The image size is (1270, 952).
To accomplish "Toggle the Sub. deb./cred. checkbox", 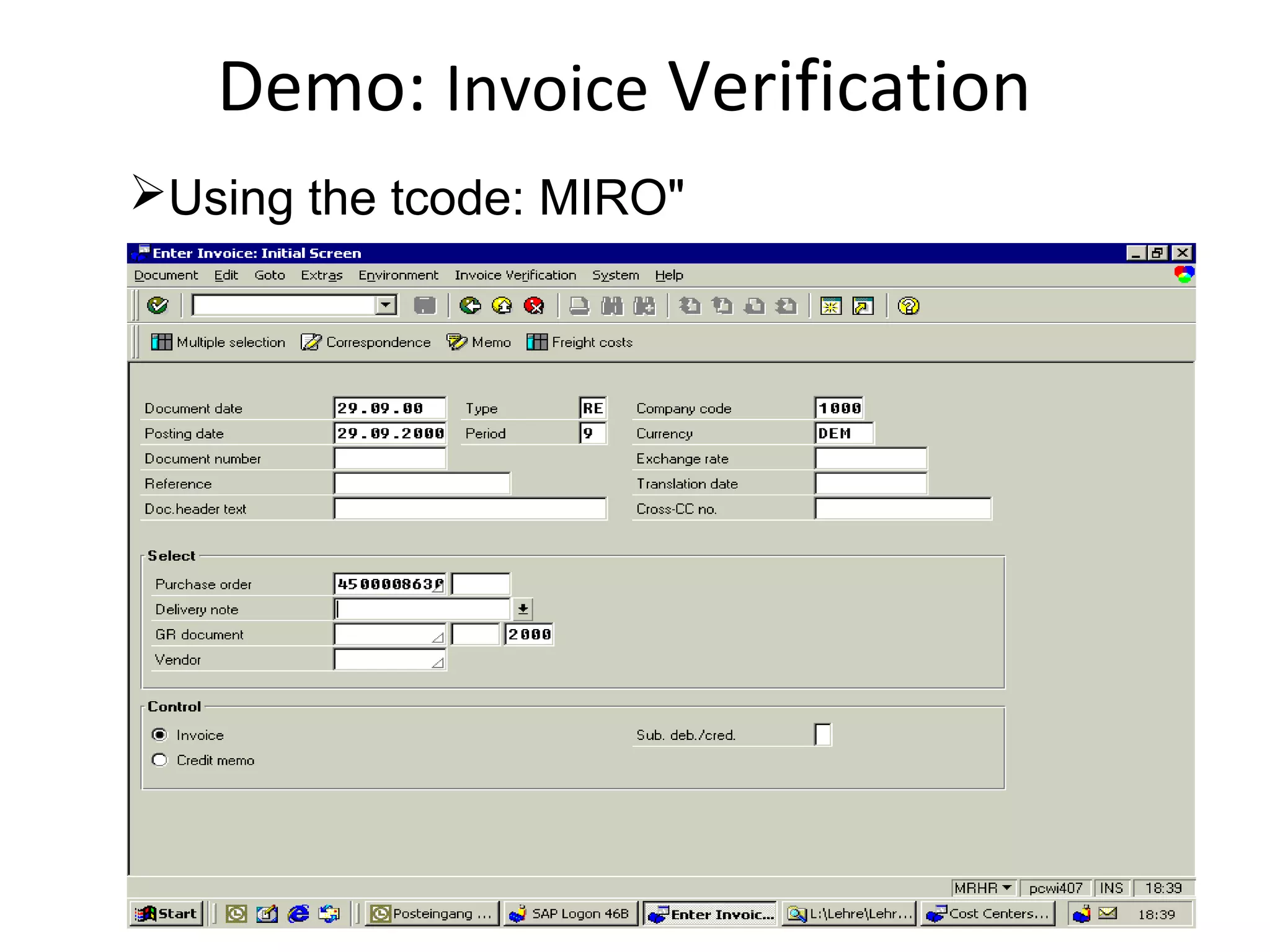I will coord(823,735).
